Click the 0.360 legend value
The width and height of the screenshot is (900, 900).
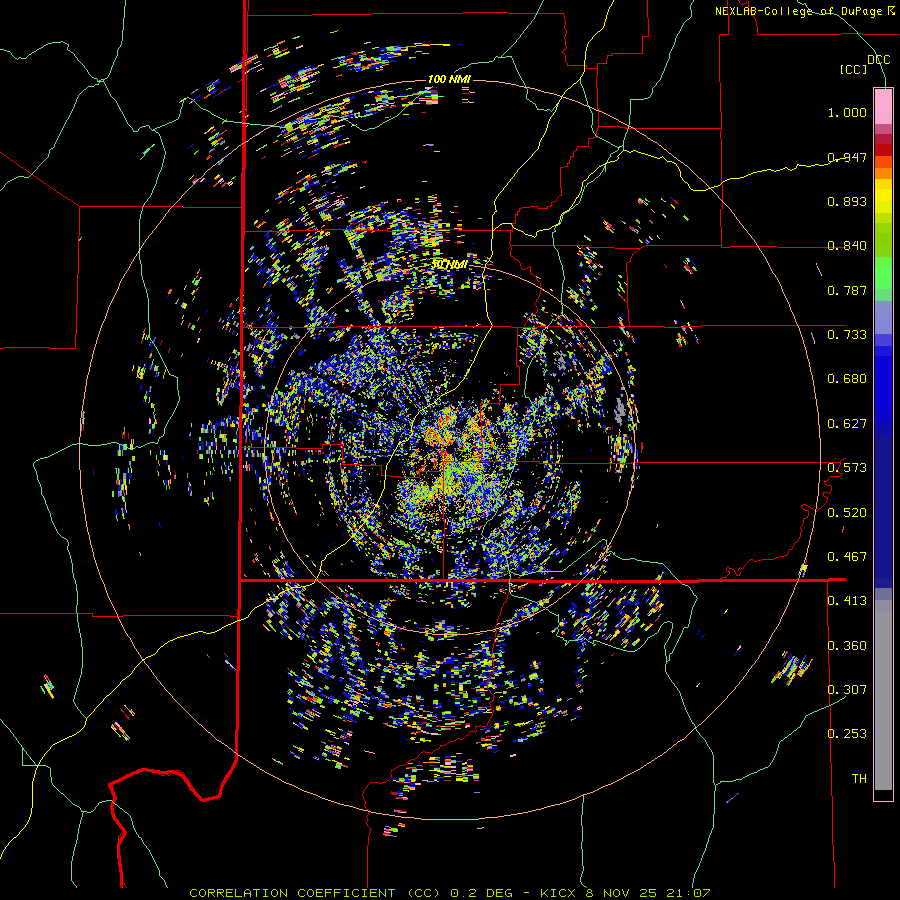click(847, 646)
